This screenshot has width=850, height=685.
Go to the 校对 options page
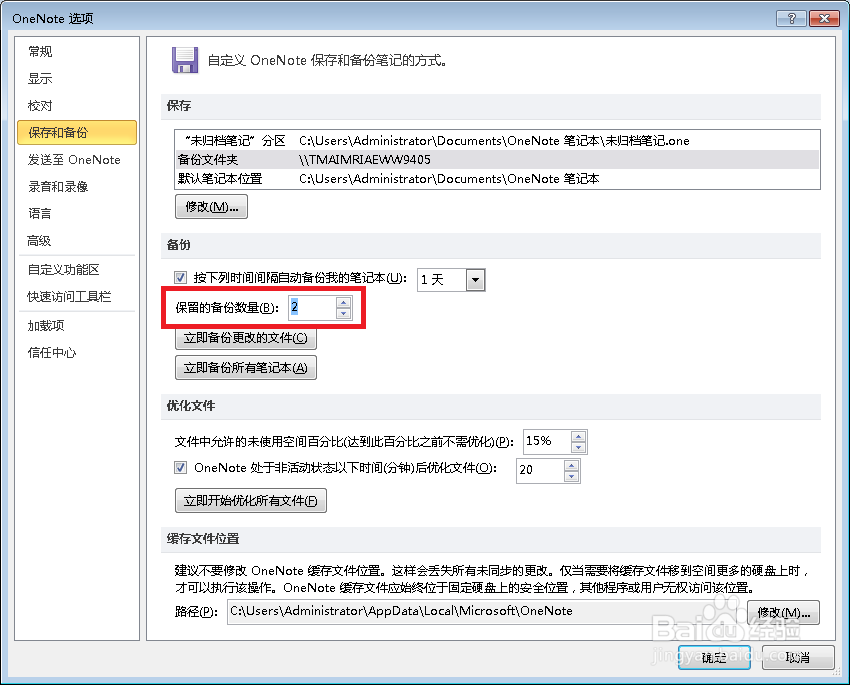point(76,106)
